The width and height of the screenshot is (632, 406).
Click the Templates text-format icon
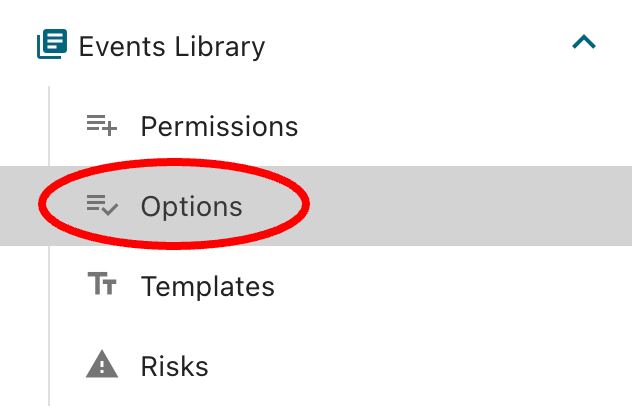click(x=102, y=286)
